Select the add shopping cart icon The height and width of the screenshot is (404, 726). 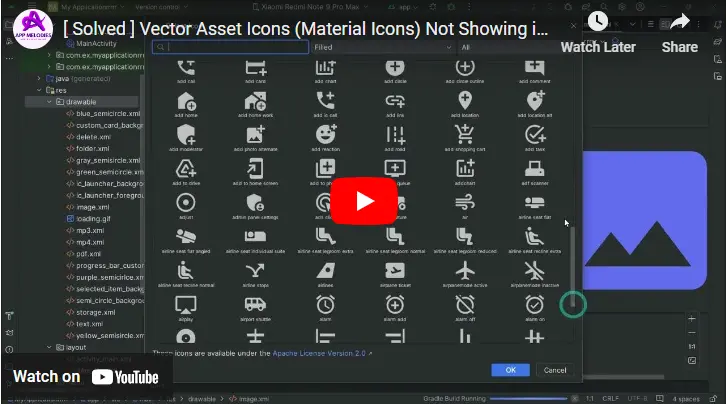[x=465, y=135]
